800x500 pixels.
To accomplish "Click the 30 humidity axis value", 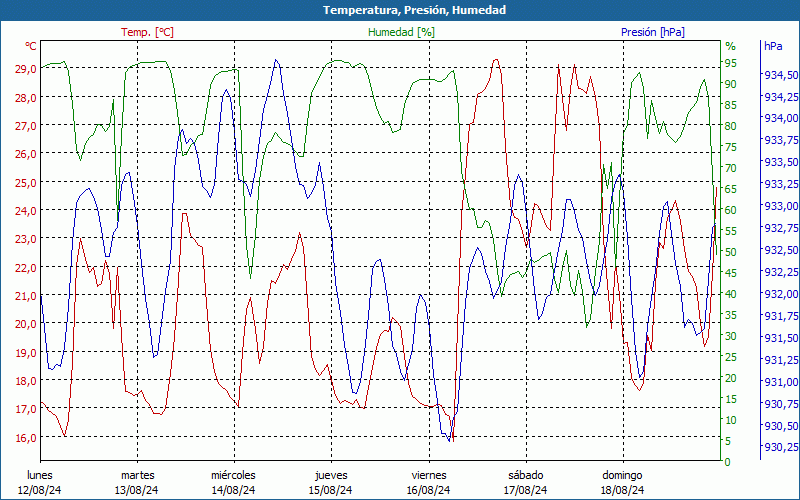I will [731, 336].
